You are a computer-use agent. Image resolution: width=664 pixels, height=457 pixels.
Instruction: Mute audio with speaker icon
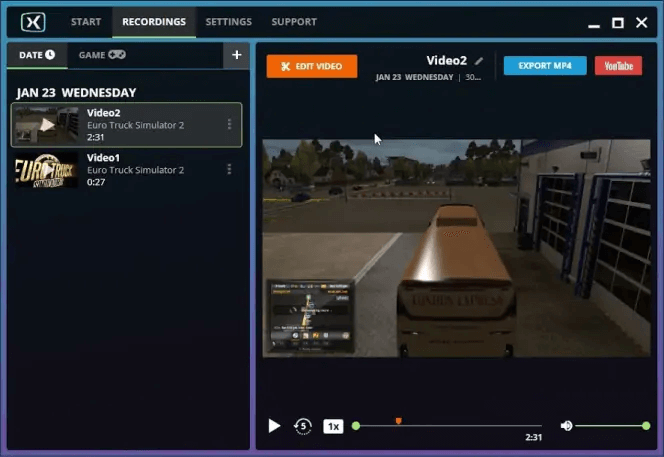[x=566, y=426]
